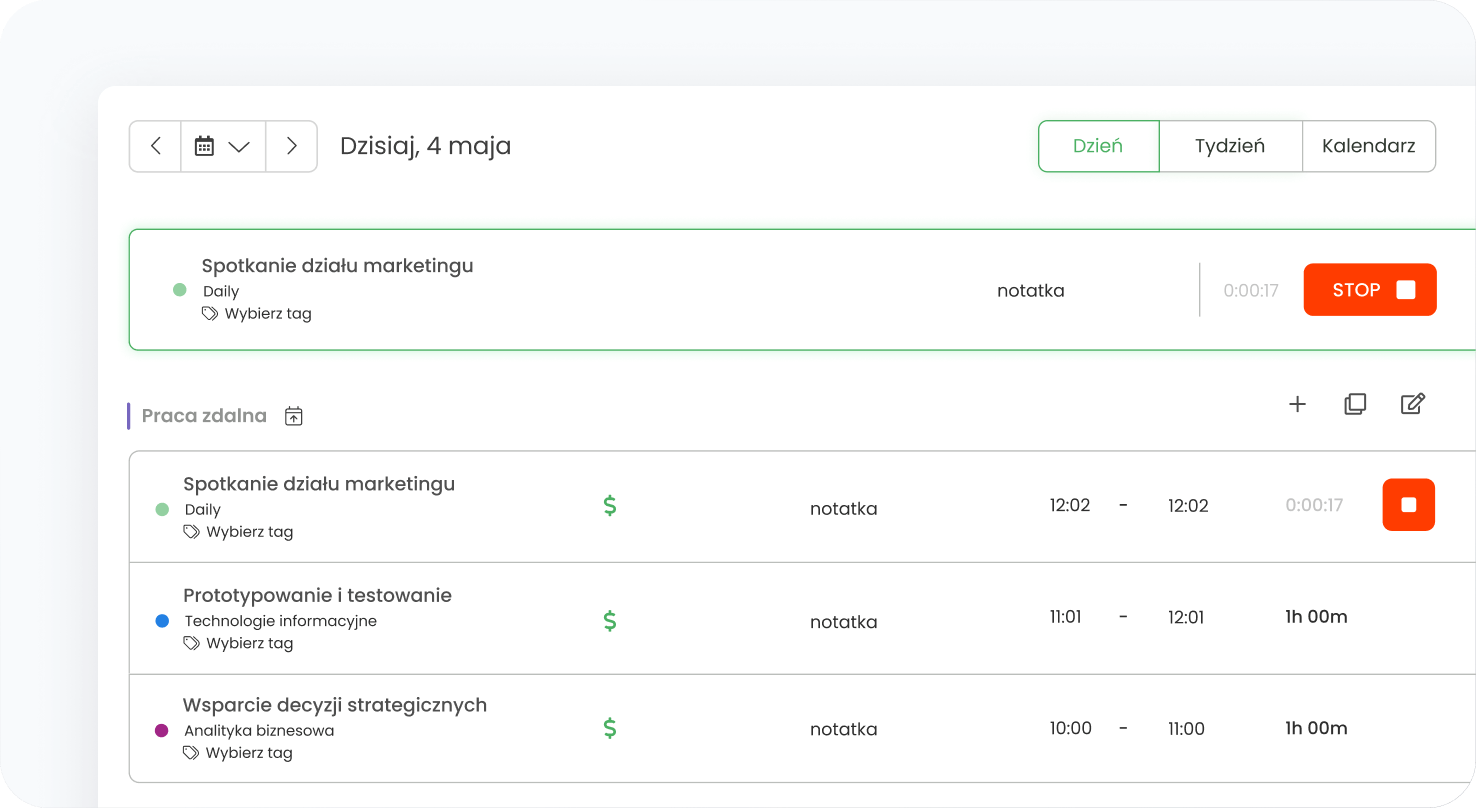Click calendar icon next to Praca zdalna
Screen dimensions: 1476x808
tap(294, 416)
